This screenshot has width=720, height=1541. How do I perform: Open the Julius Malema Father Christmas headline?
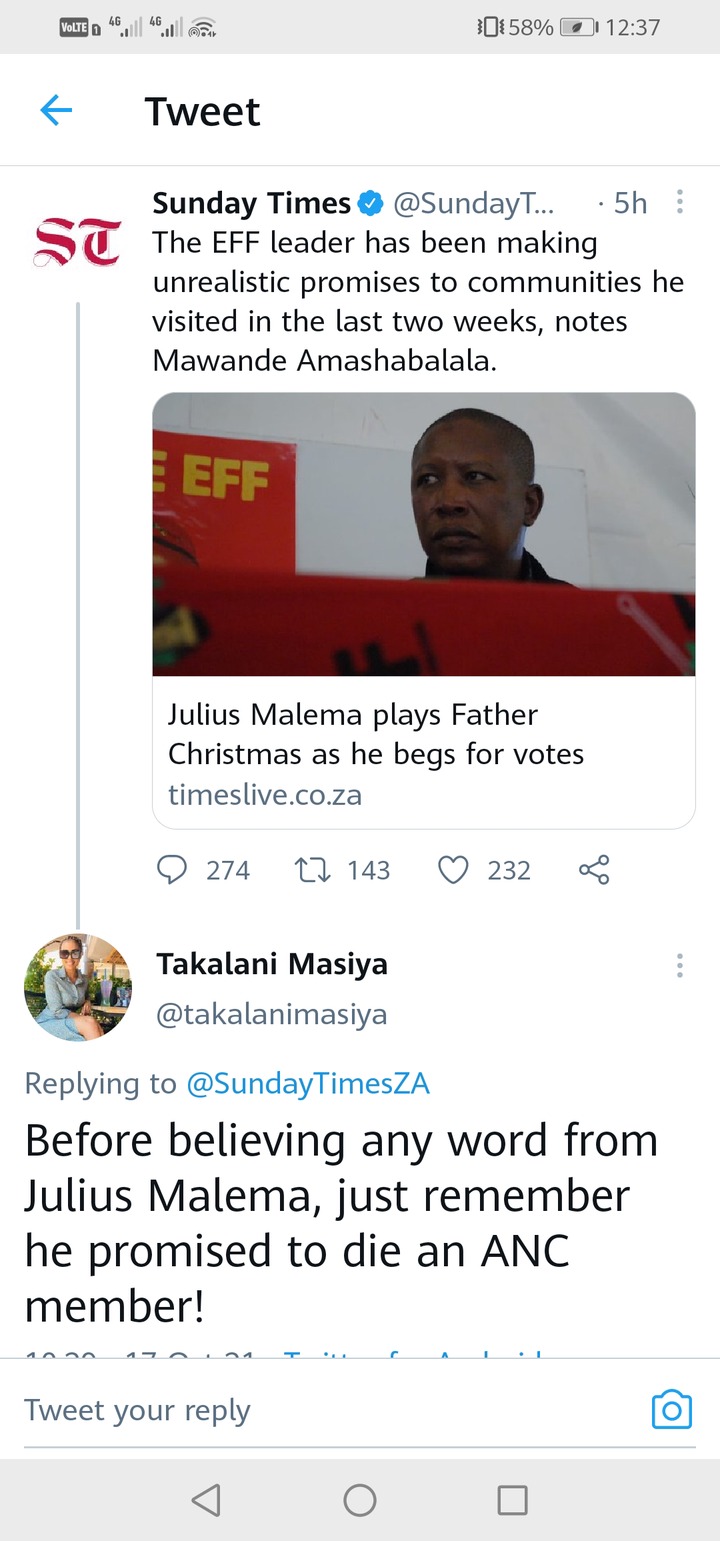(376, 734)
